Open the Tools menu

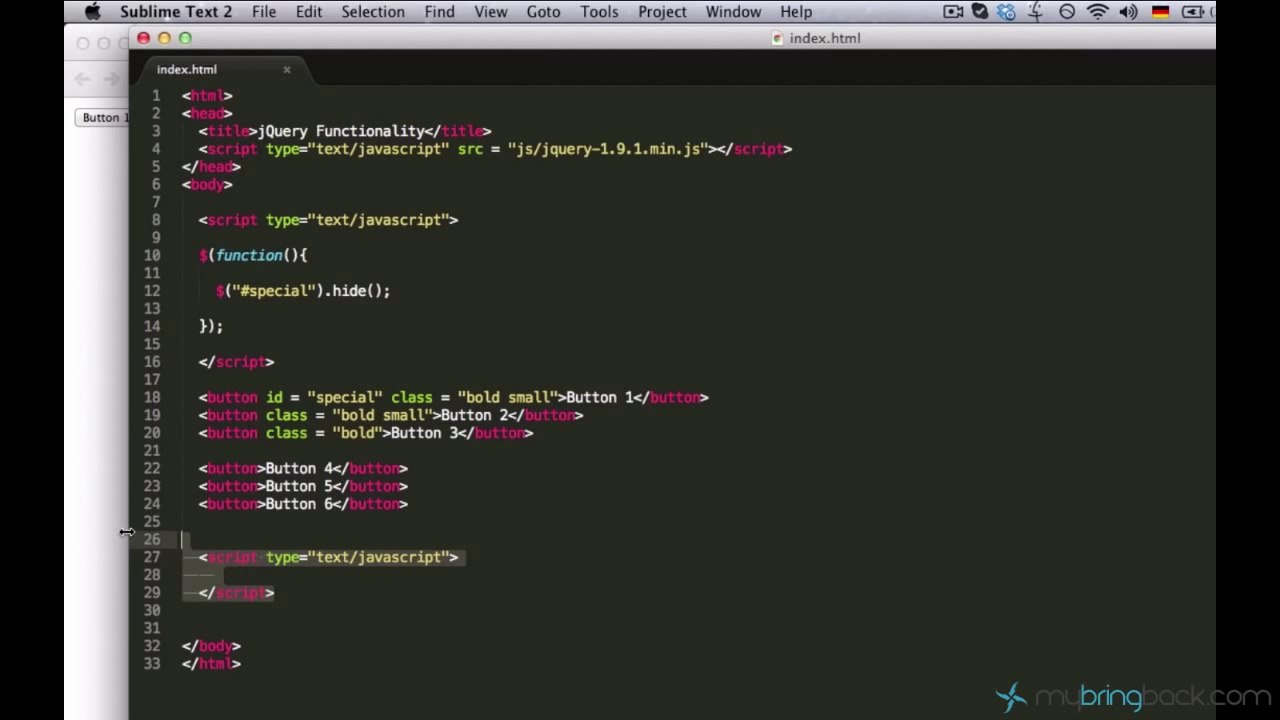(x=599, y=12)
